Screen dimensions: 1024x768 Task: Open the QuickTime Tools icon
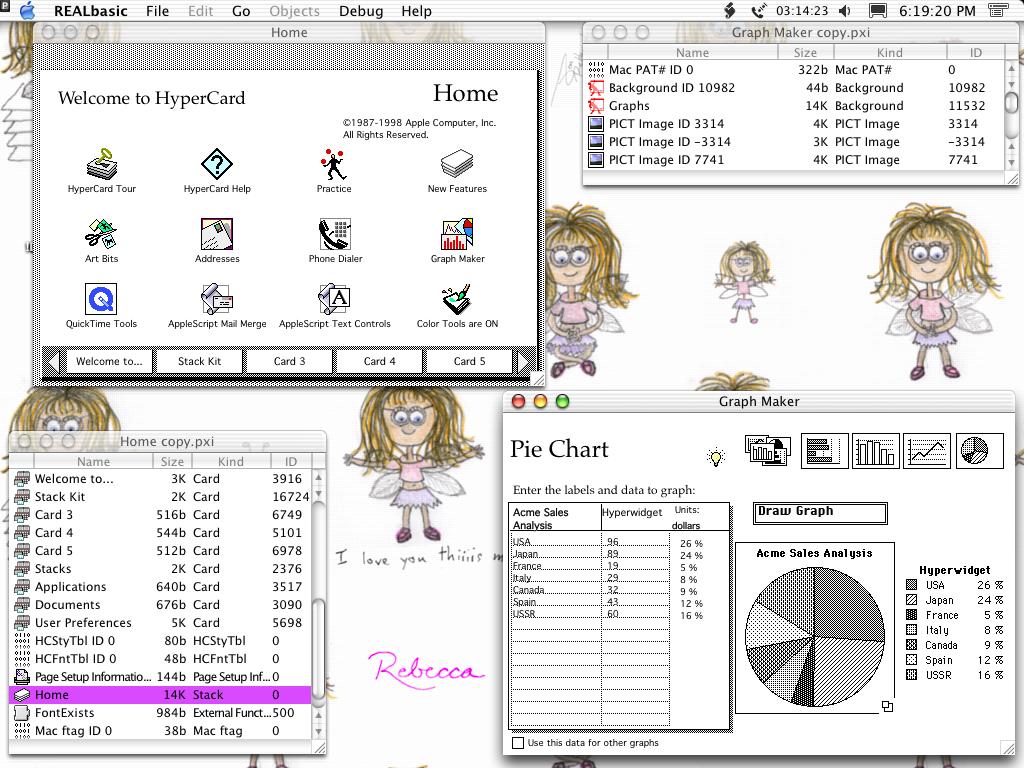(101, 298)
